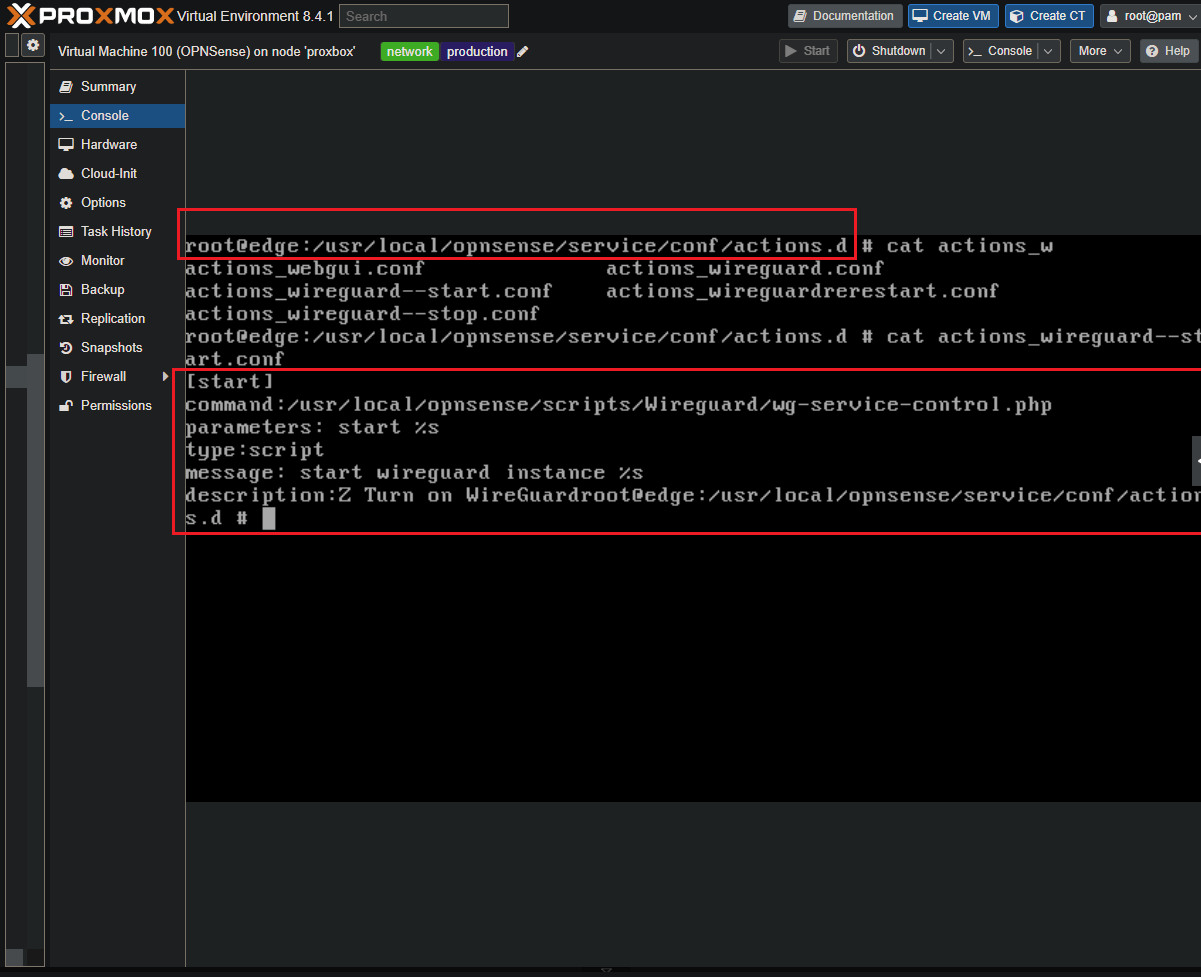Open Backup via its floppy disk icon
Screen dimensions: 1201x977
pos(66,290)
